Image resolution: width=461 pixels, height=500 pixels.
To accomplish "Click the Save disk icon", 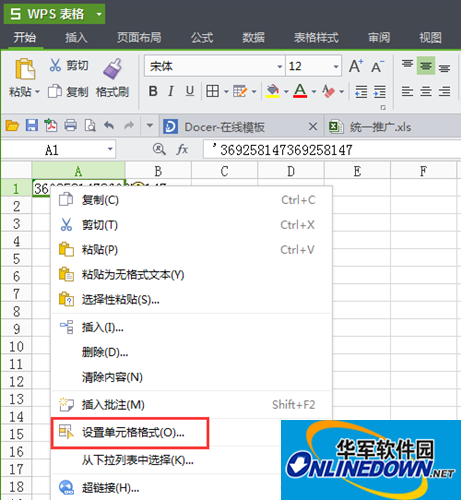I will click(x=32, y=126).
